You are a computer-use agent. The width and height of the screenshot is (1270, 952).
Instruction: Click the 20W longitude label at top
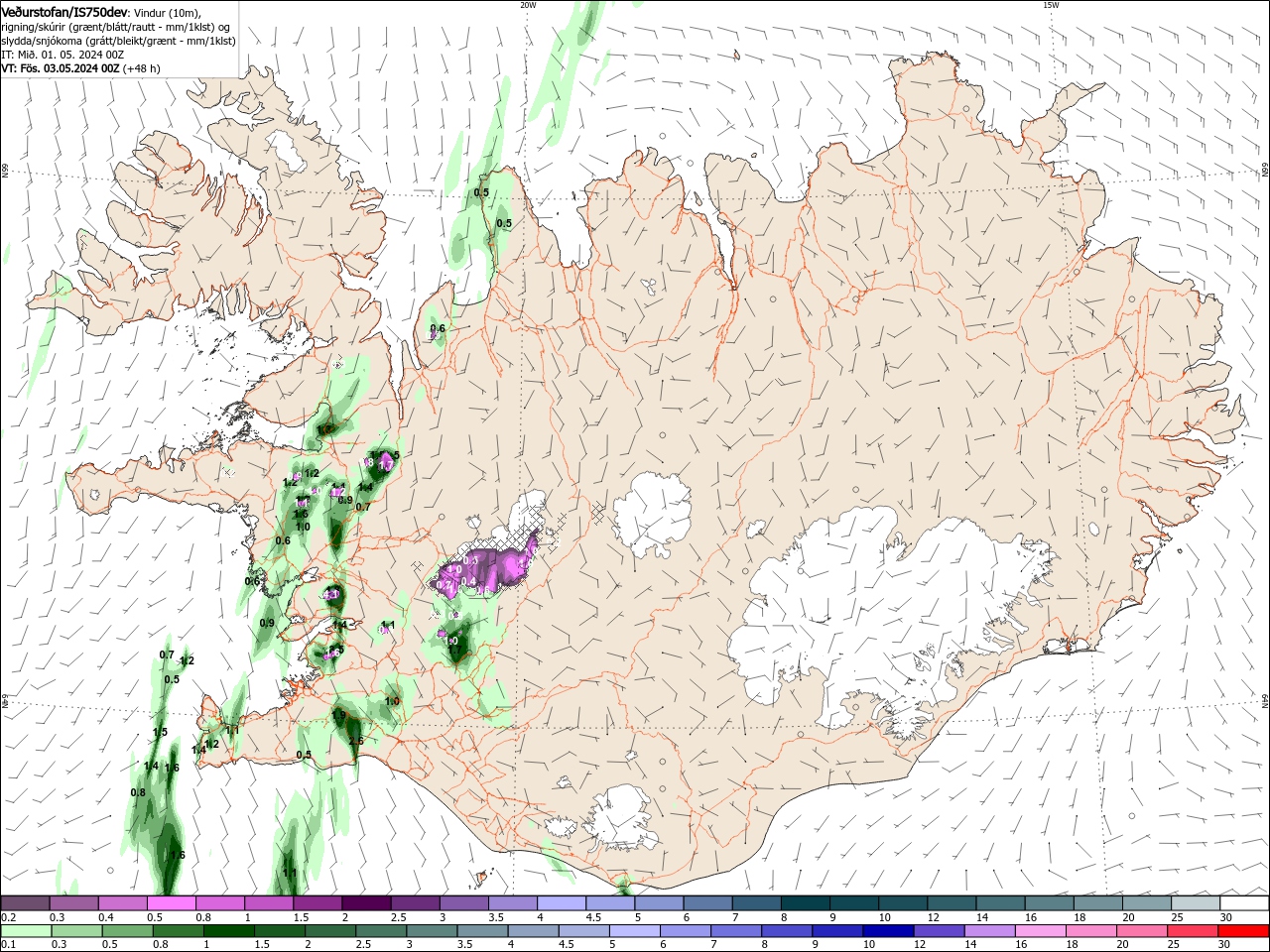528,5
